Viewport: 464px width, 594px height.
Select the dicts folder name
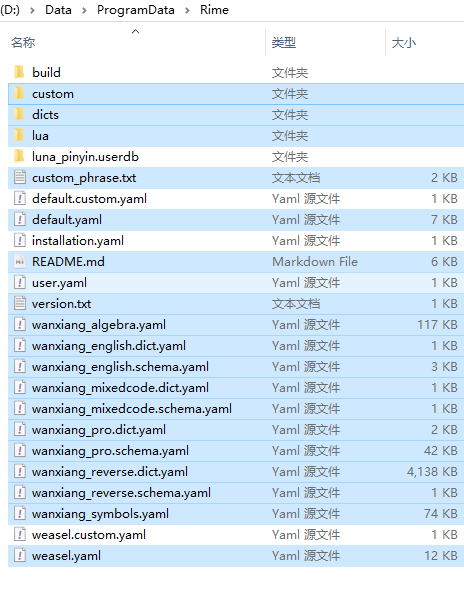pyautogui.click(x=45, y=114)
